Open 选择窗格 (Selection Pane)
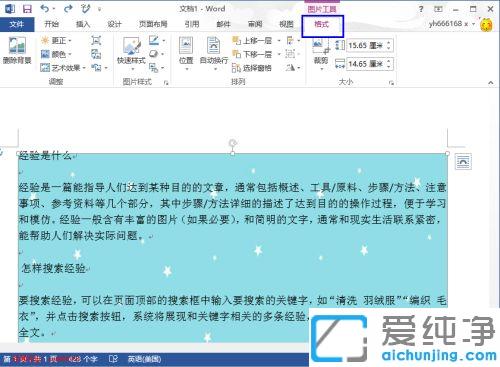500x367 pixels. click(252, 68)
